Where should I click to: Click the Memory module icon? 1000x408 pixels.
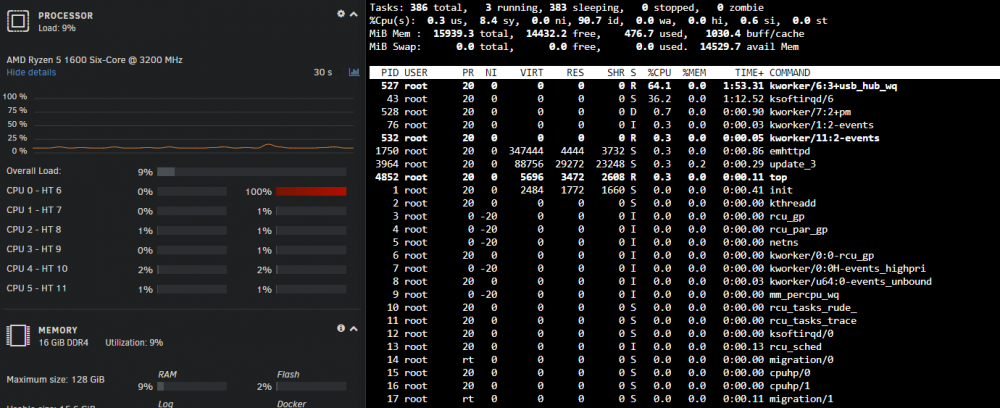(x=17, y=336)
